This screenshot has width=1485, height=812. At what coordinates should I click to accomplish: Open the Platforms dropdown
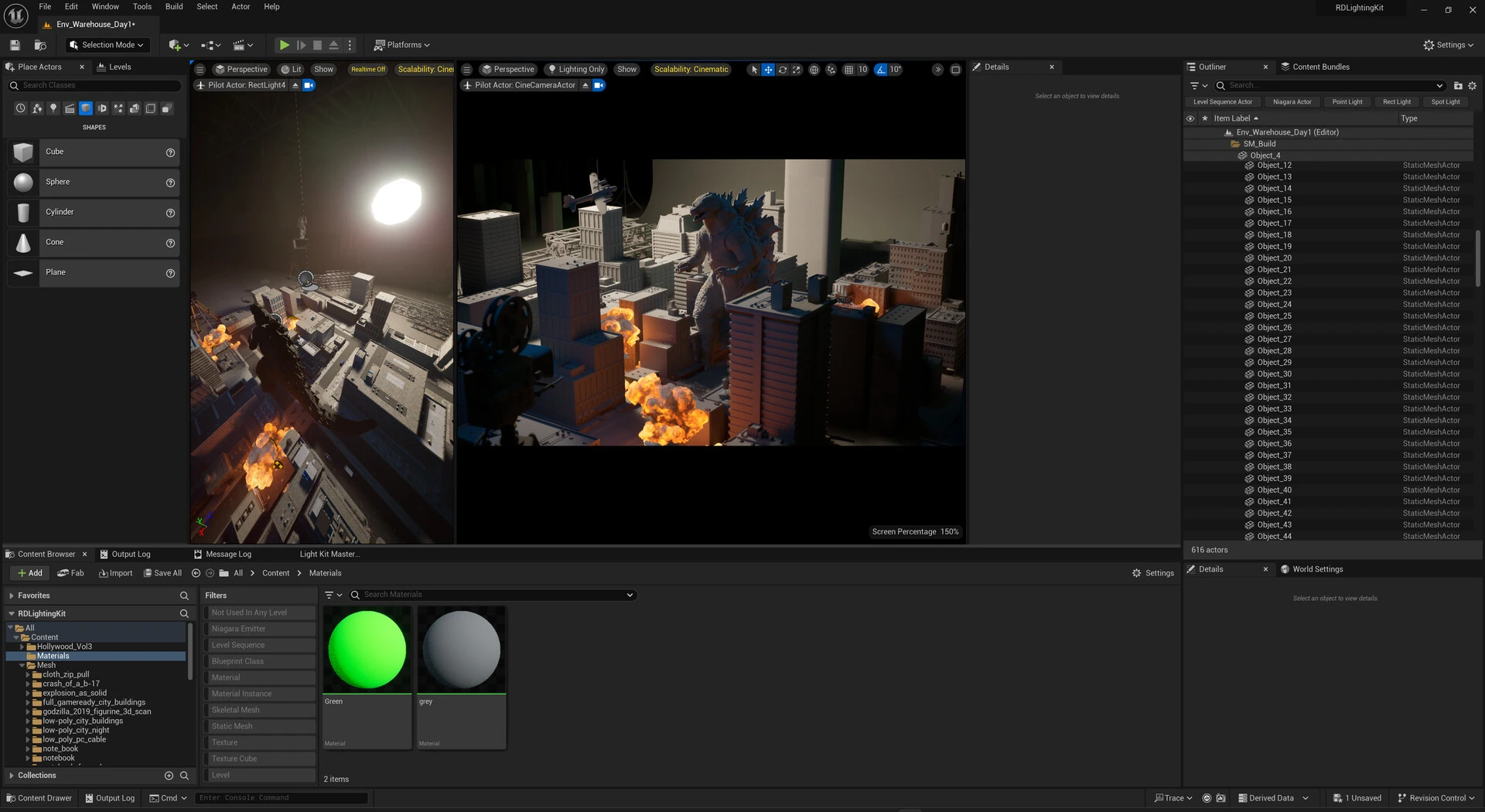[x=402, y=45]
